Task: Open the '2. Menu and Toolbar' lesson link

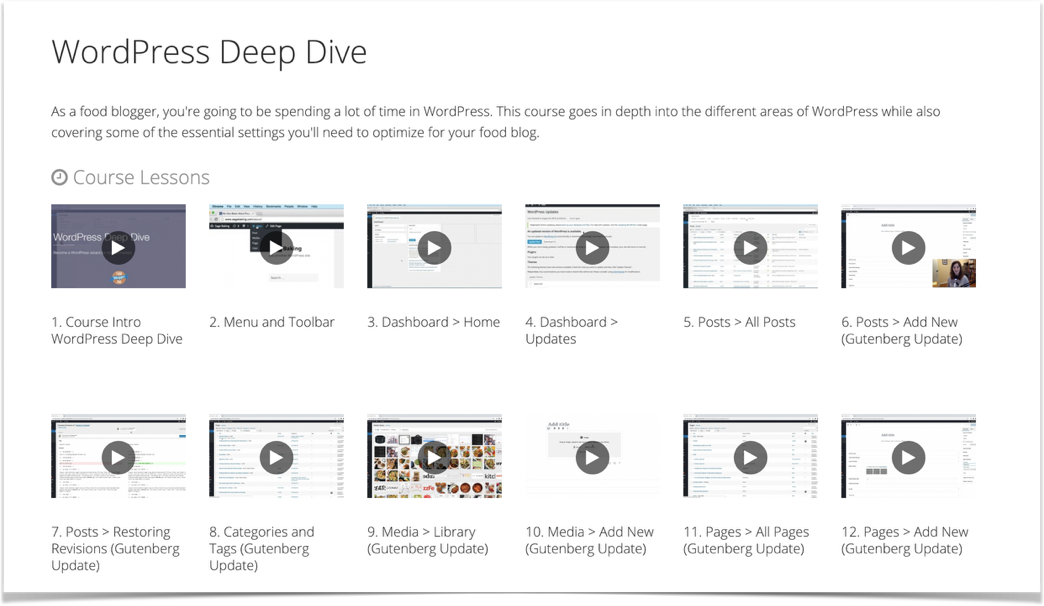Action: [272, 322]
